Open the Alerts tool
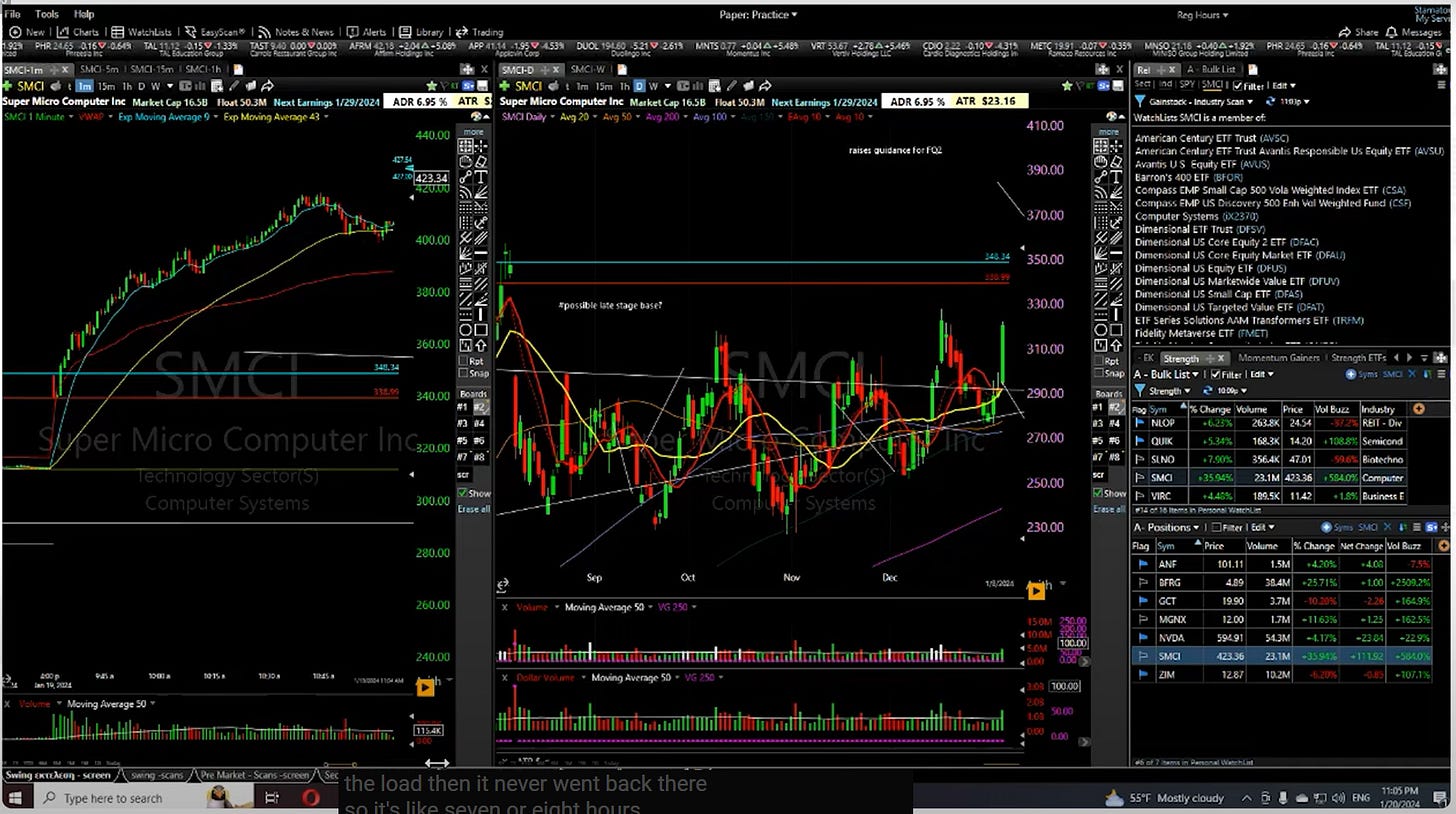The image size is (1456, 814). pyautogui.click(x=367, y=32)
